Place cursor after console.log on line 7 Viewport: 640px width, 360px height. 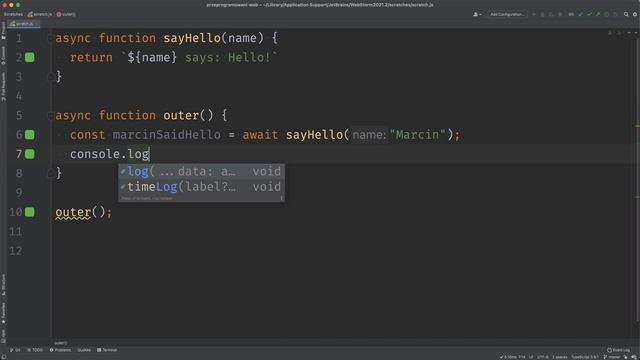click(x=150, y=154)
